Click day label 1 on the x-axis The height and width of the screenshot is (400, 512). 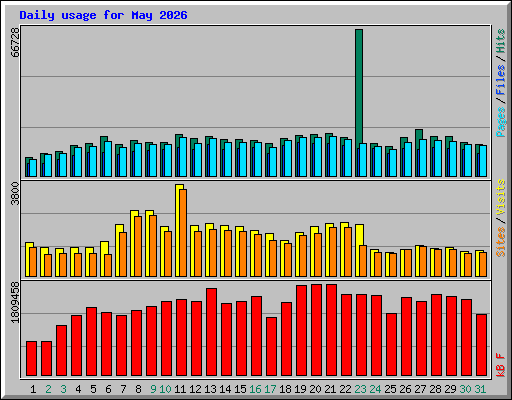click(x=33, y=389)
